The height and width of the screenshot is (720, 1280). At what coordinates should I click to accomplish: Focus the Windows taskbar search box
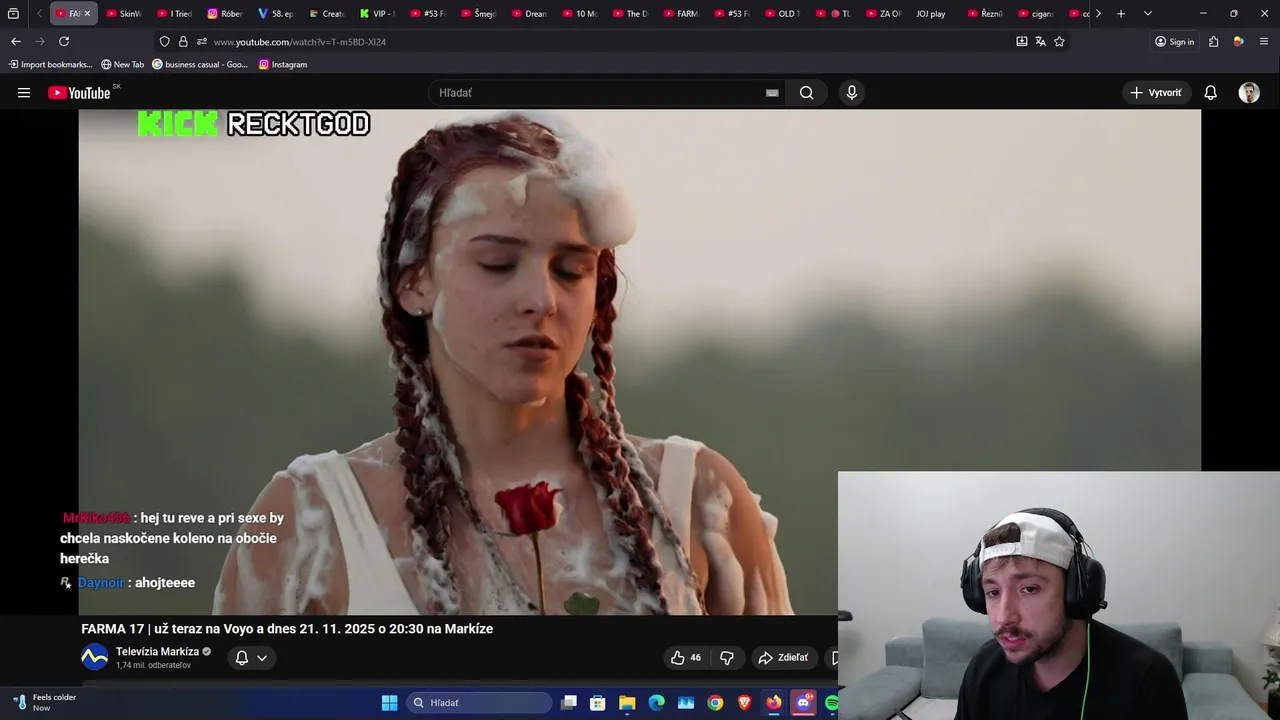pos(480,703)
